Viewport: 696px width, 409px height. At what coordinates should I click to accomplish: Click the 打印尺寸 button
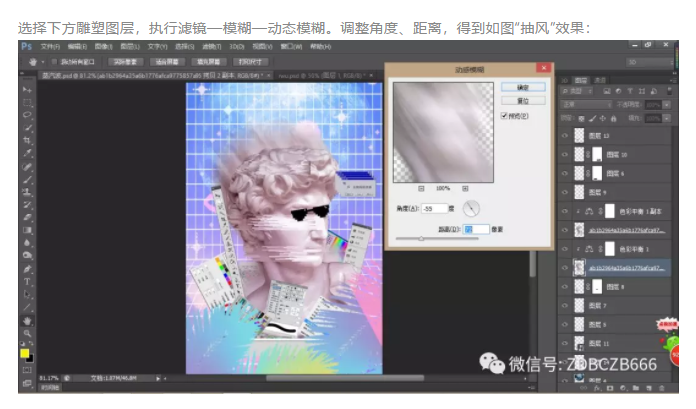pyautogui.click(x=250, y=62)
